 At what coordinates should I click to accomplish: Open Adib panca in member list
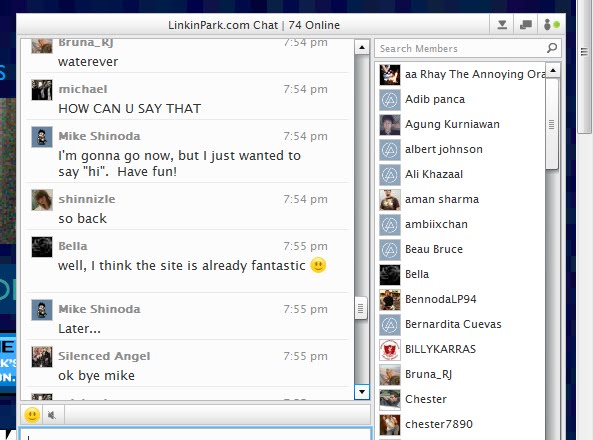click(x=462, y=99)
